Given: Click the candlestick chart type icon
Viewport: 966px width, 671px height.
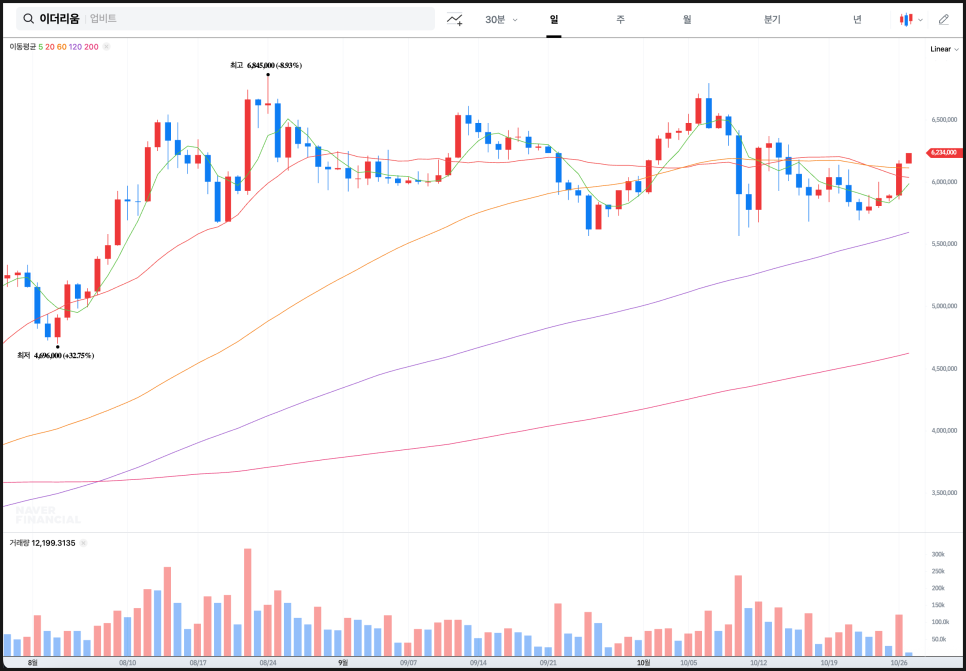Looking at the screenshot, I should click(905, 19).
